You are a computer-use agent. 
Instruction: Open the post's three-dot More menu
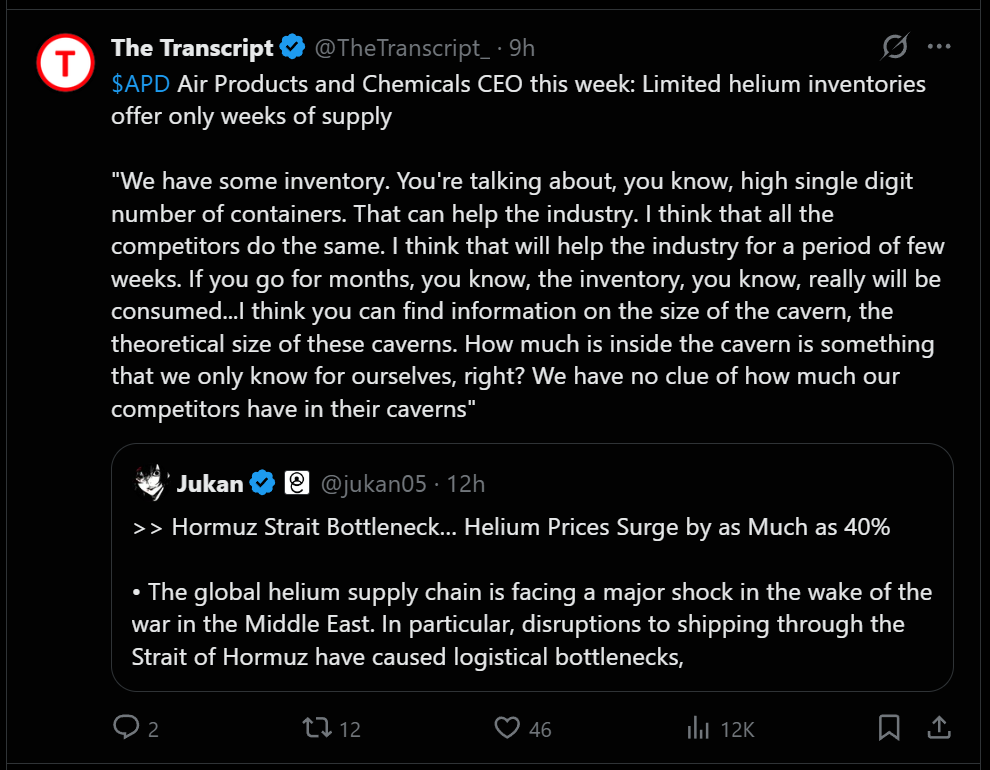pos(939,46)
